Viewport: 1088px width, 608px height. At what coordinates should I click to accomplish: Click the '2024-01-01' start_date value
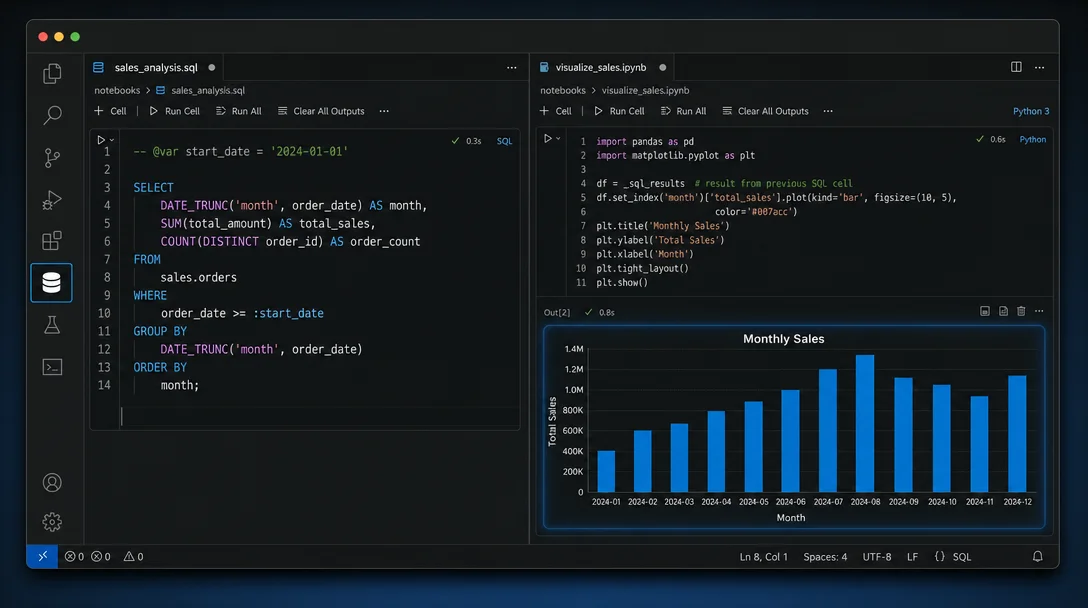tap(309, 151)
